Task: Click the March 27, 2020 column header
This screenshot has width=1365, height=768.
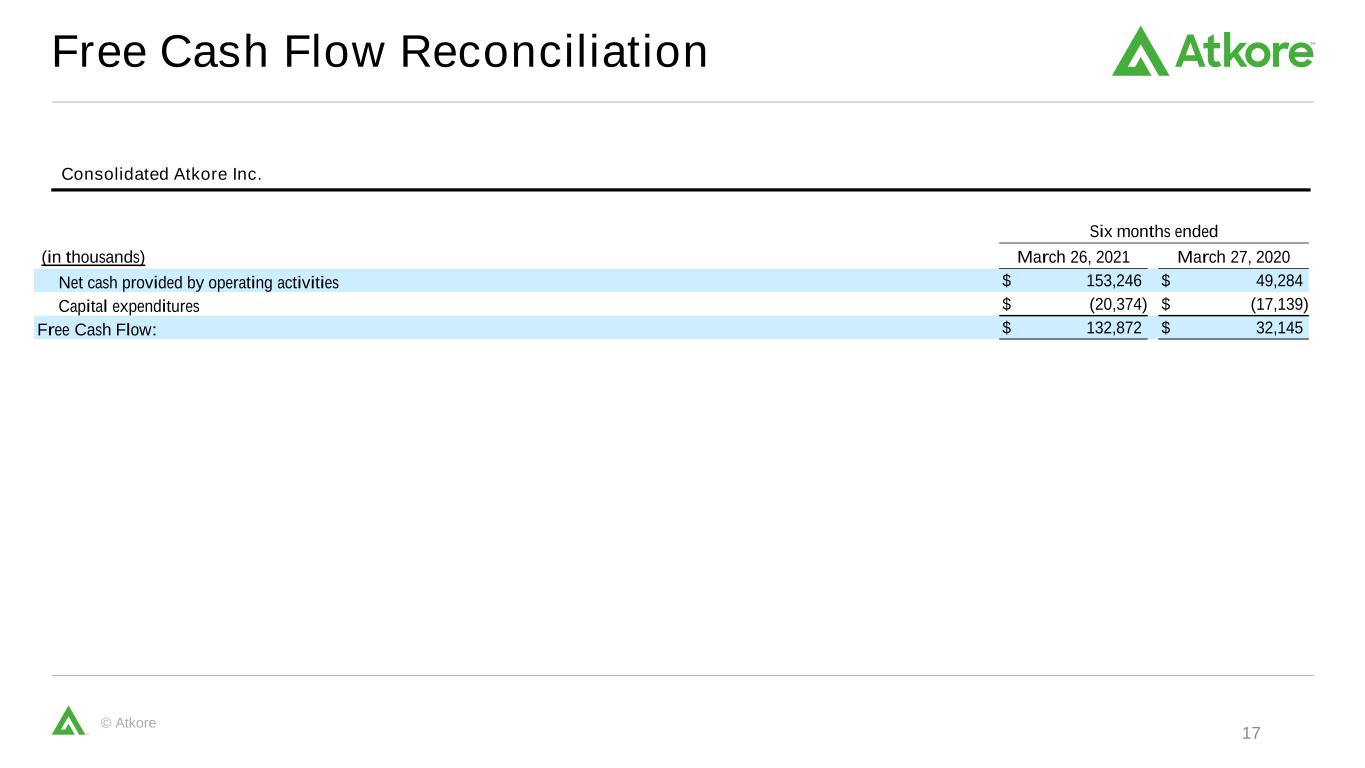Action: [1233, 257]
